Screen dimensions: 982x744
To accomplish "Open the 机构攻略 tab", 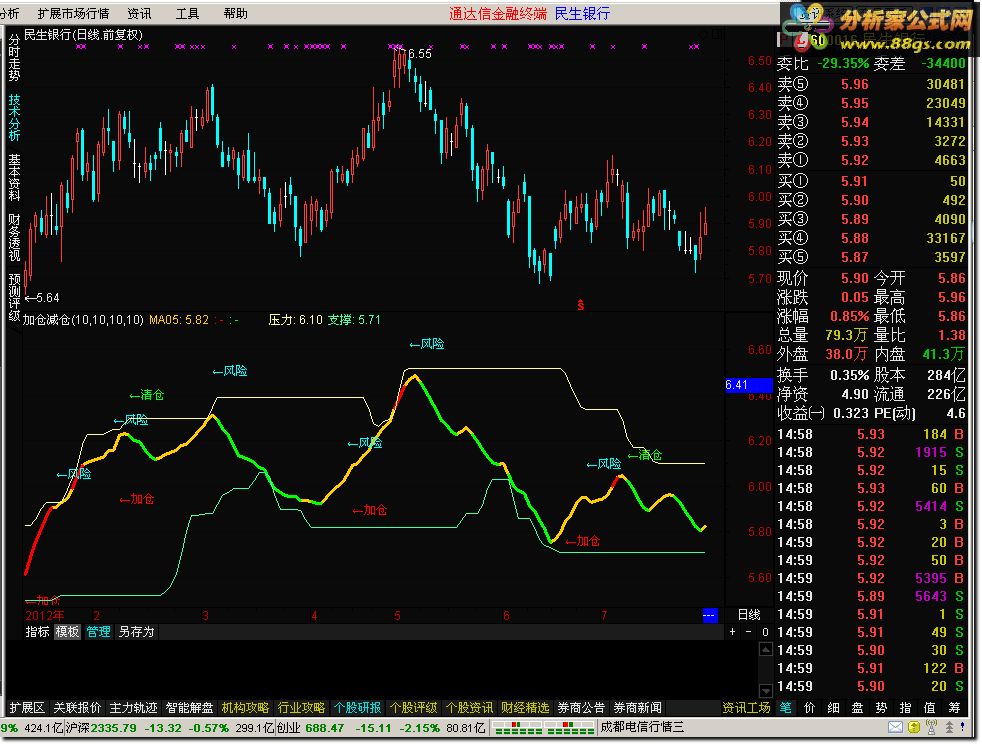I will tap(245, 708).
